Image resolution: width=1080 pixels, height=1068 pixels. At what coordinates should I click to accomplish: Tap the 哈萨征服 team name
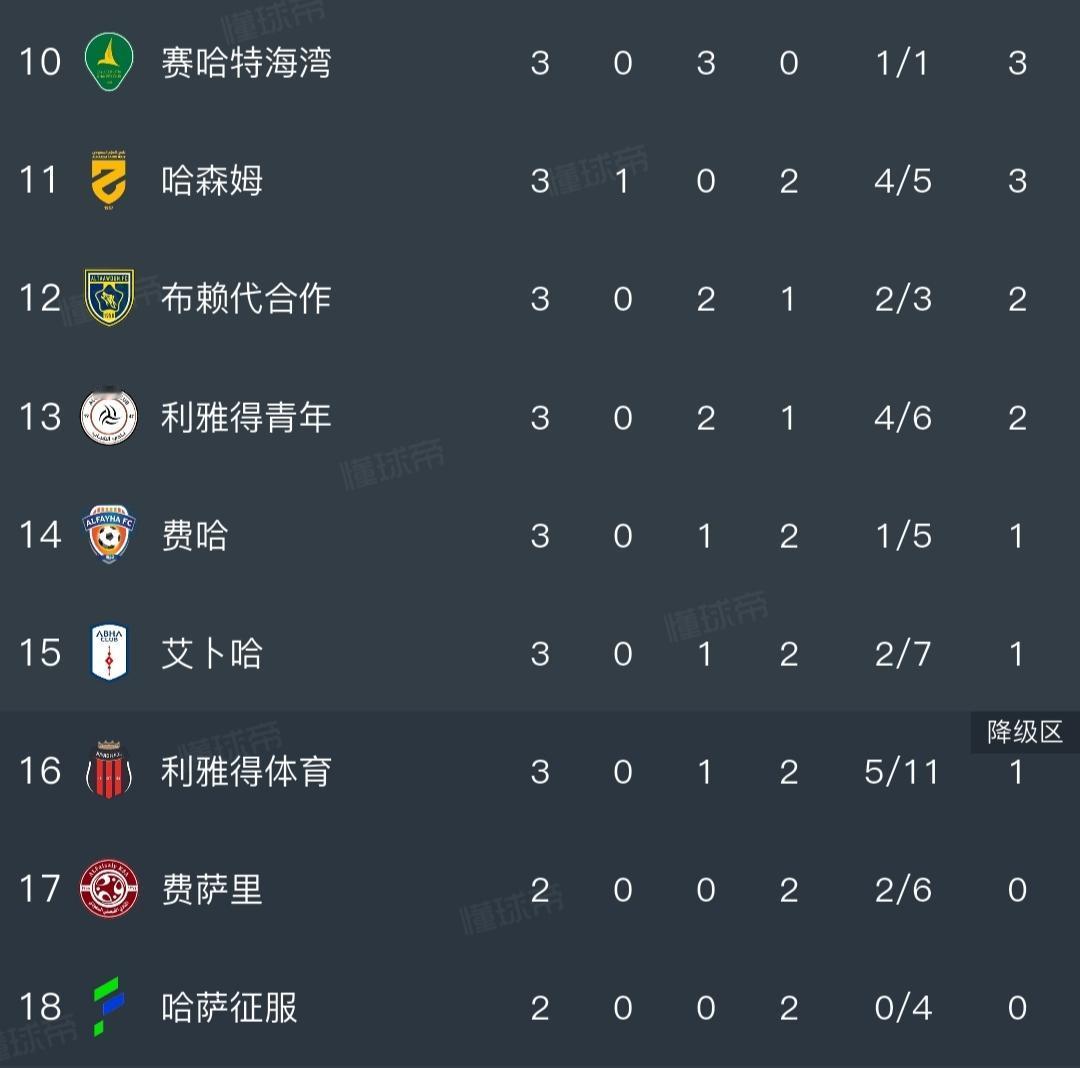pyautogui.click(x=229, y=1007)
